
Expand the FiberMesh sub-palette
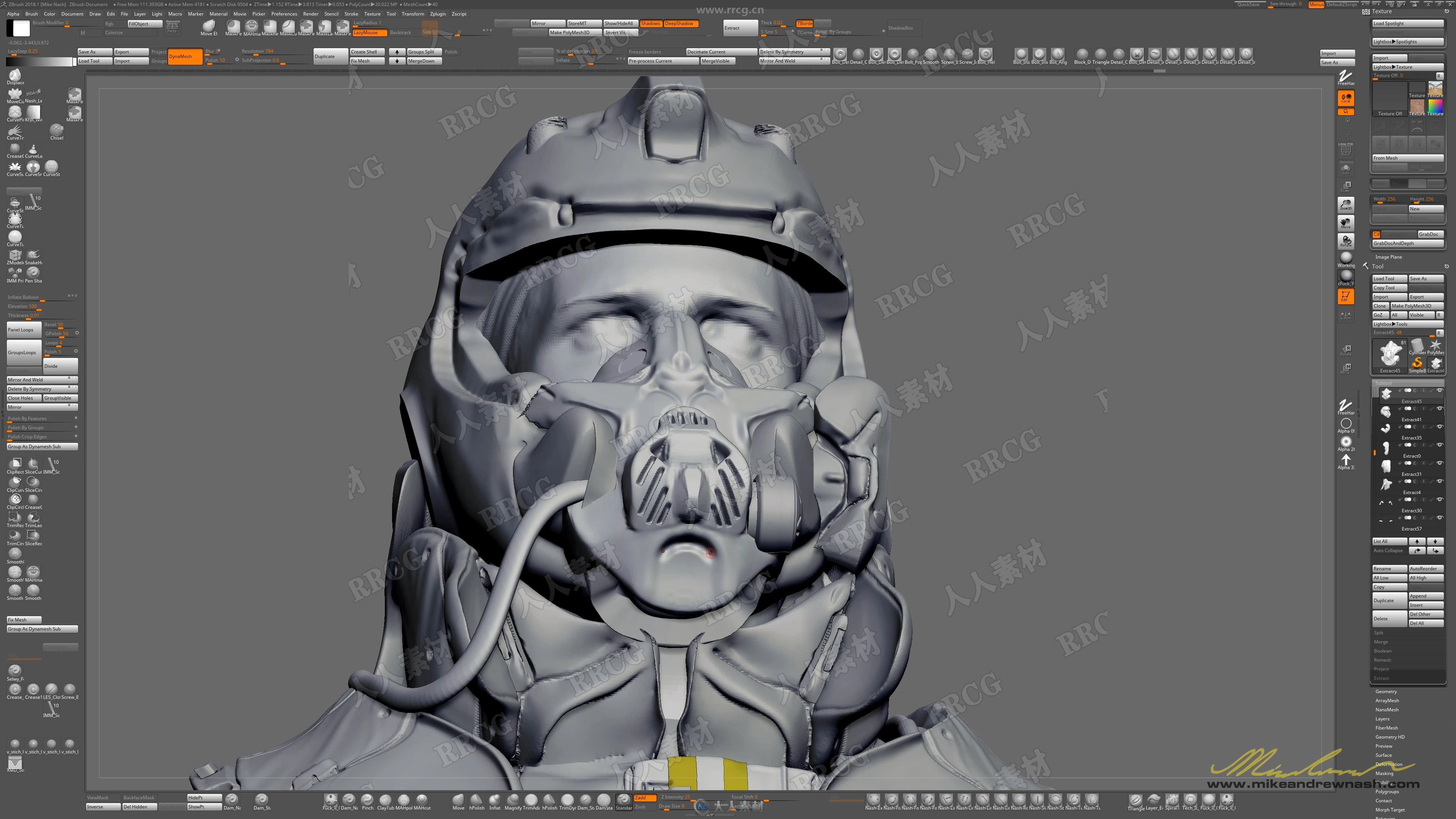(1387, 728)
